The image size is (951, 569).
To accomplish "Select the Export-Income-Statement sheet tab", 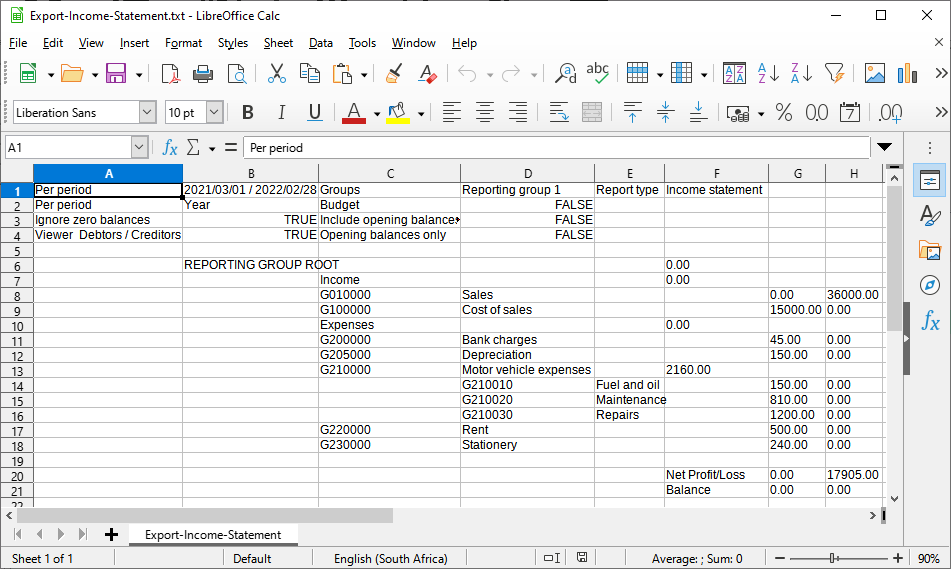I will (x=213, y=535).
